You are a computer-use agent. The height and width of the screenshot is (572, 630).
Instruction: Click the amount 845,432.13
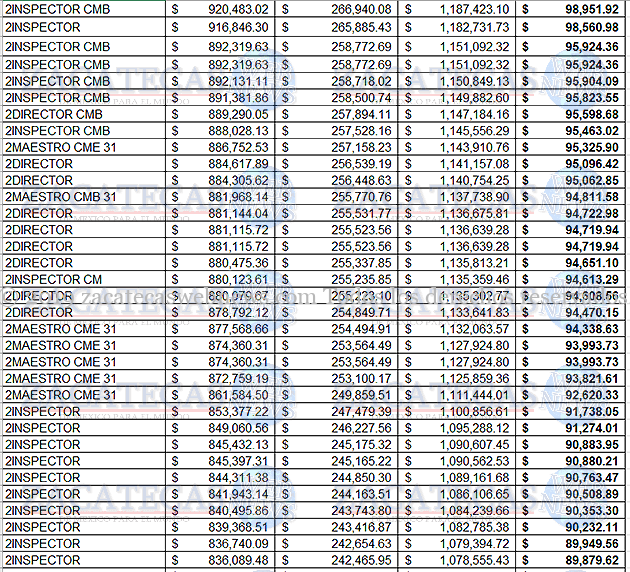[238, 445]
